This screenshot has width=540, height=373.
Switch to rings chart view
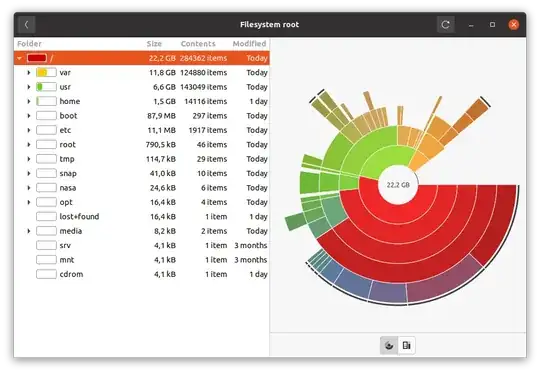coord(389,345)
